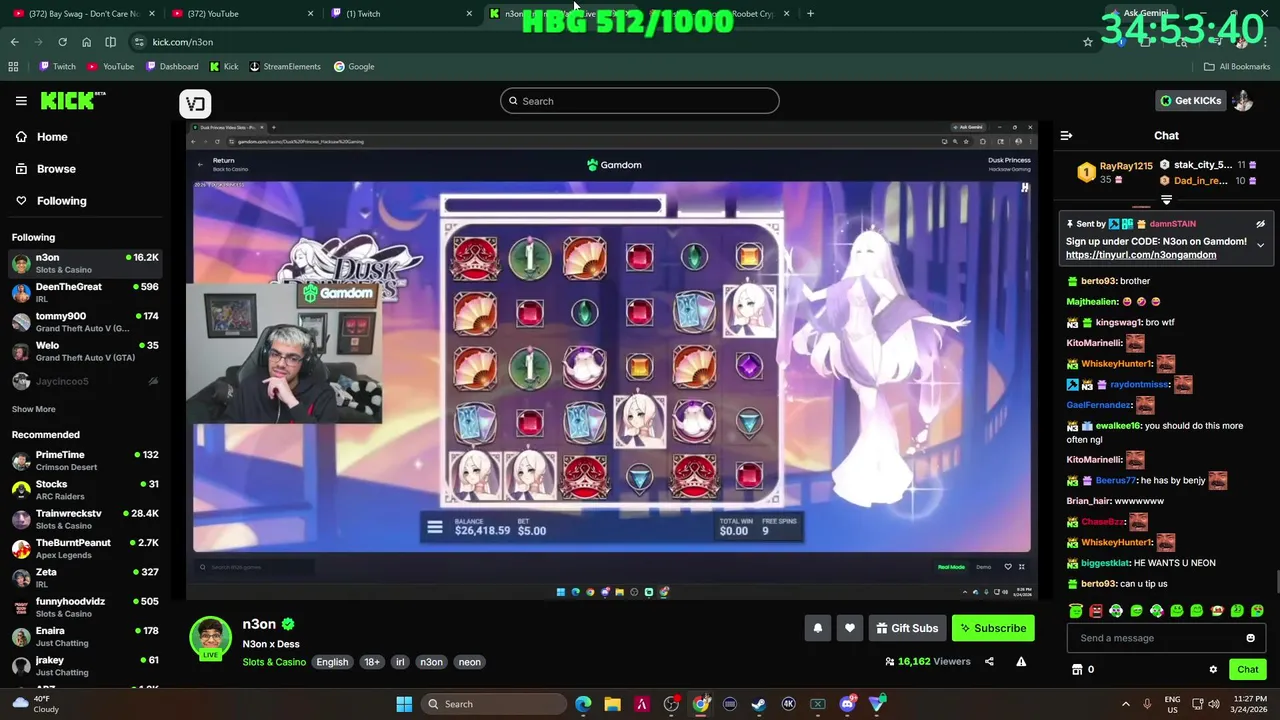Open the Twitch bookmark
The height and width of the screenshot is (720, 1280).
click(57, 67)
